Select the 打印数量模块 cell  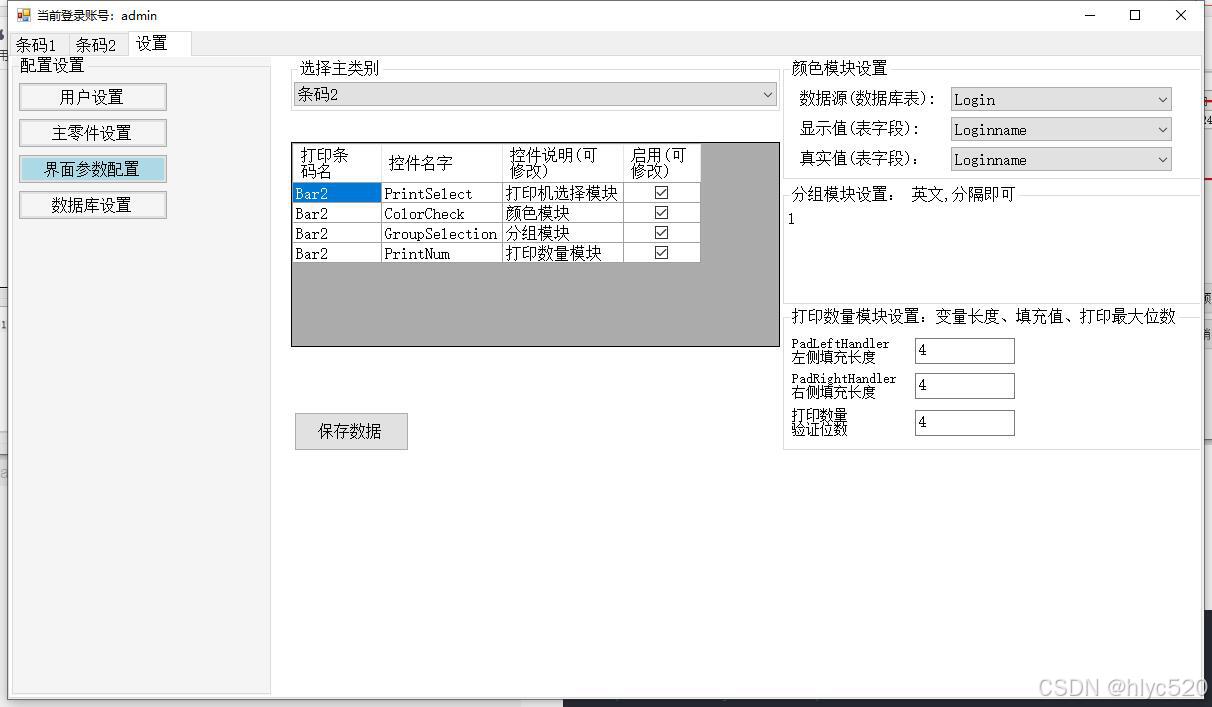563,253
